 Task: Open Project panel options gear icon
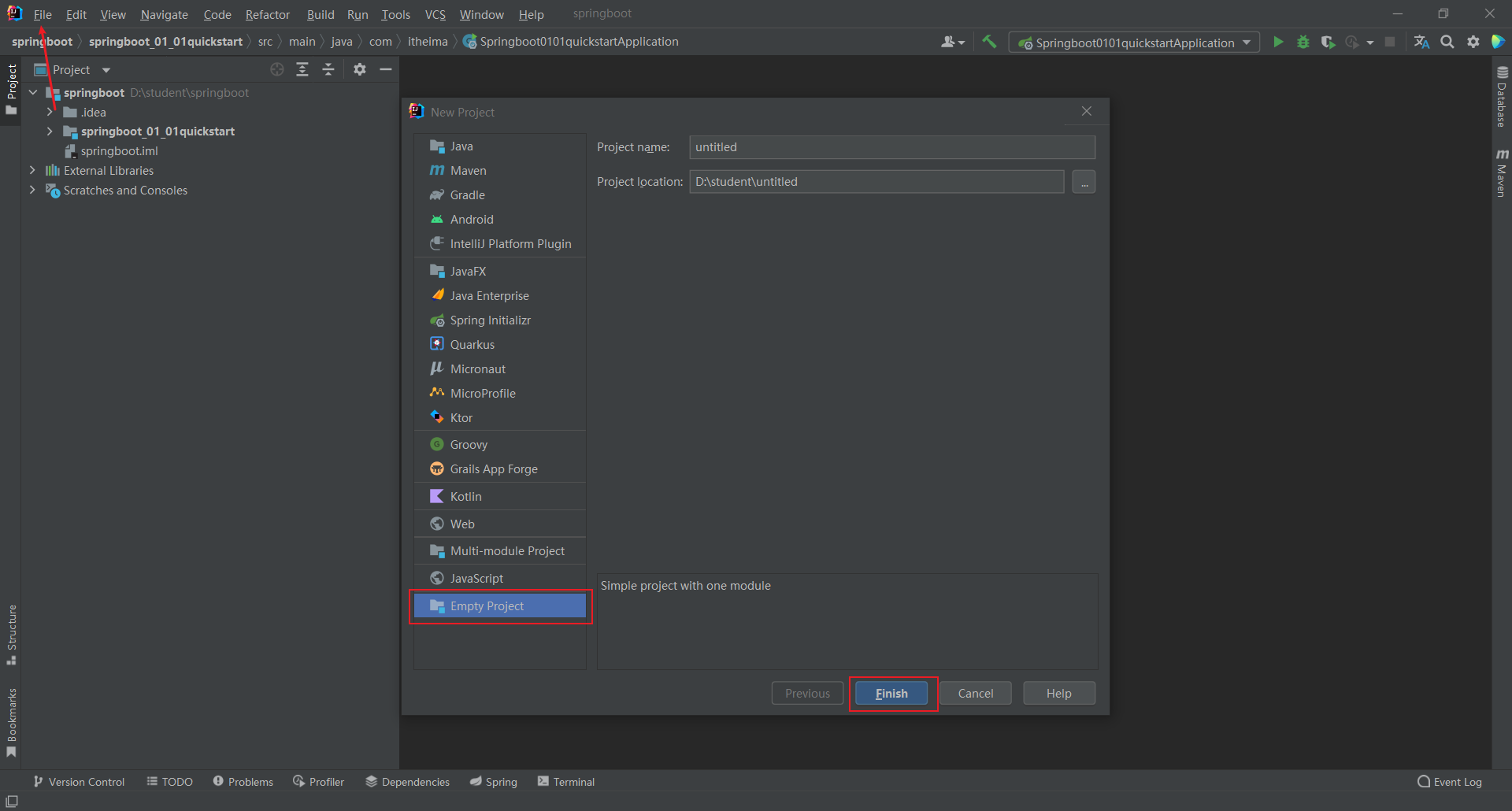click(x=360, y=69)
